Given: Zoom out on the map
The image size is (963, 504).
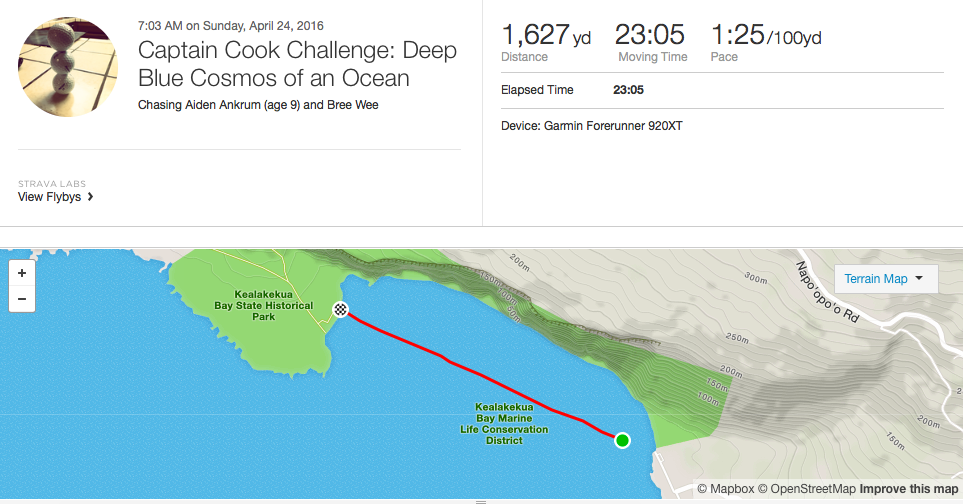Looking at the screenshot, I should (22, 298).
